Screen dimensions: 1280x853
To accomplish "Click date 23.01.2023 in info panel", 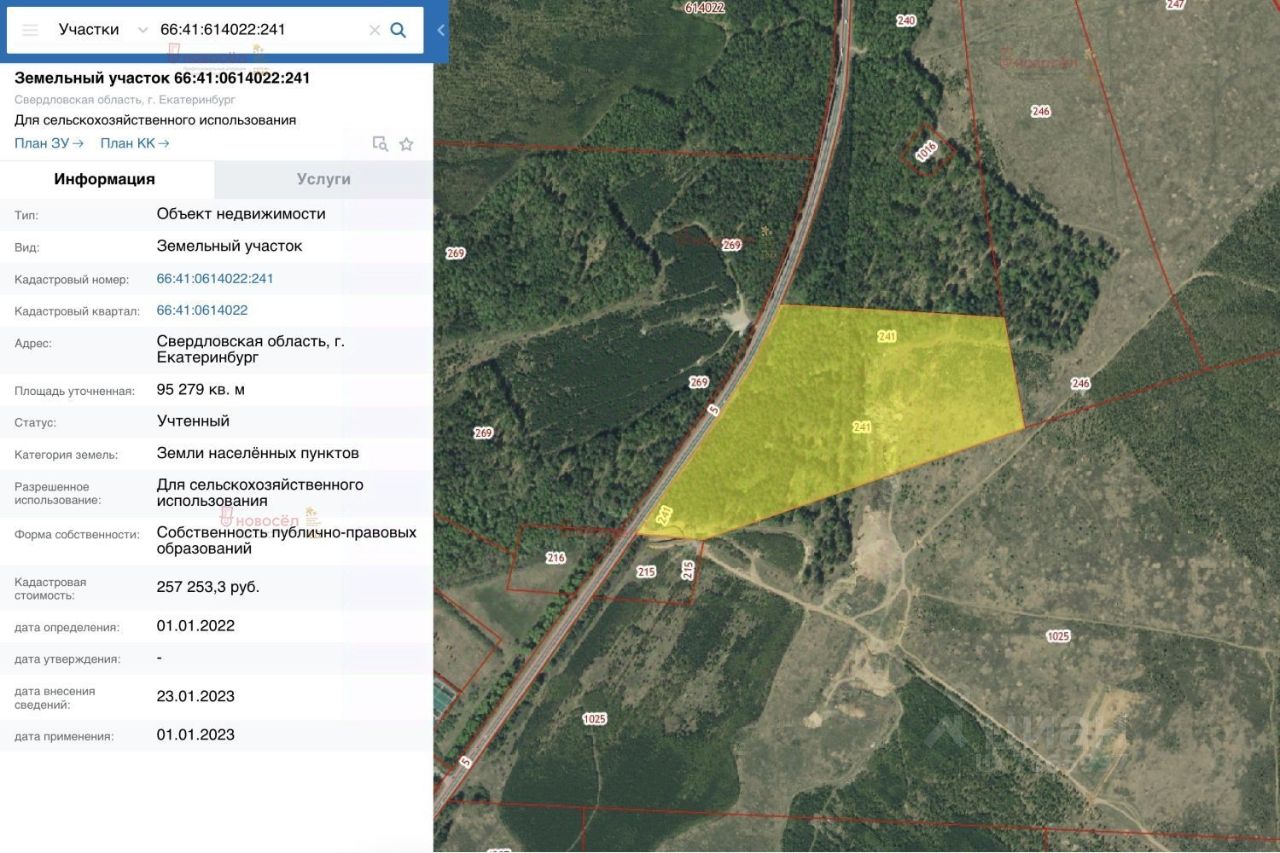I will coord(196,696).
